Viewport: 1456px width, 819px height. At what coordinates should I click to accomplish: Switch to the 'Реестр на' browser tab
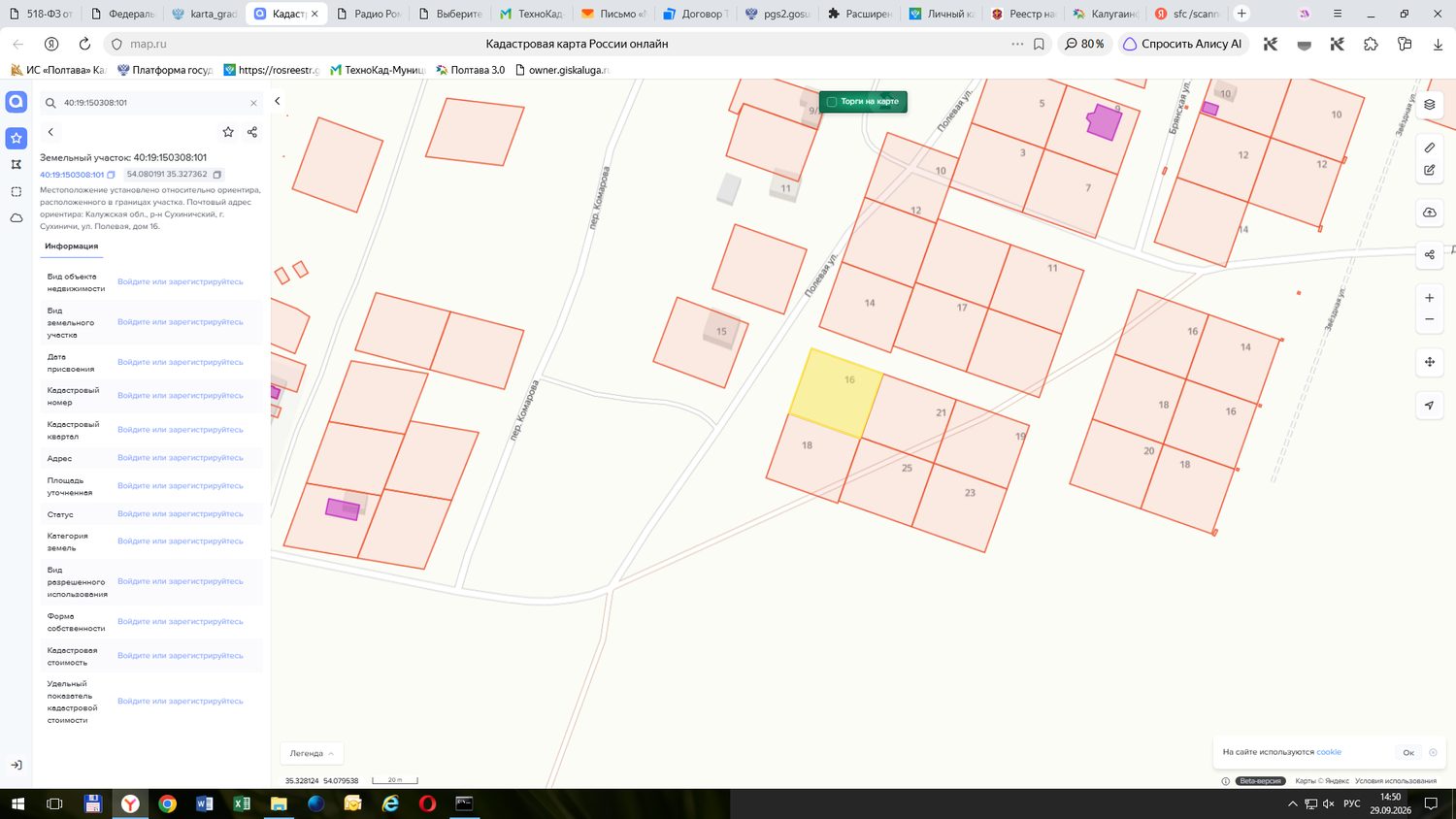click(1023, 14)
